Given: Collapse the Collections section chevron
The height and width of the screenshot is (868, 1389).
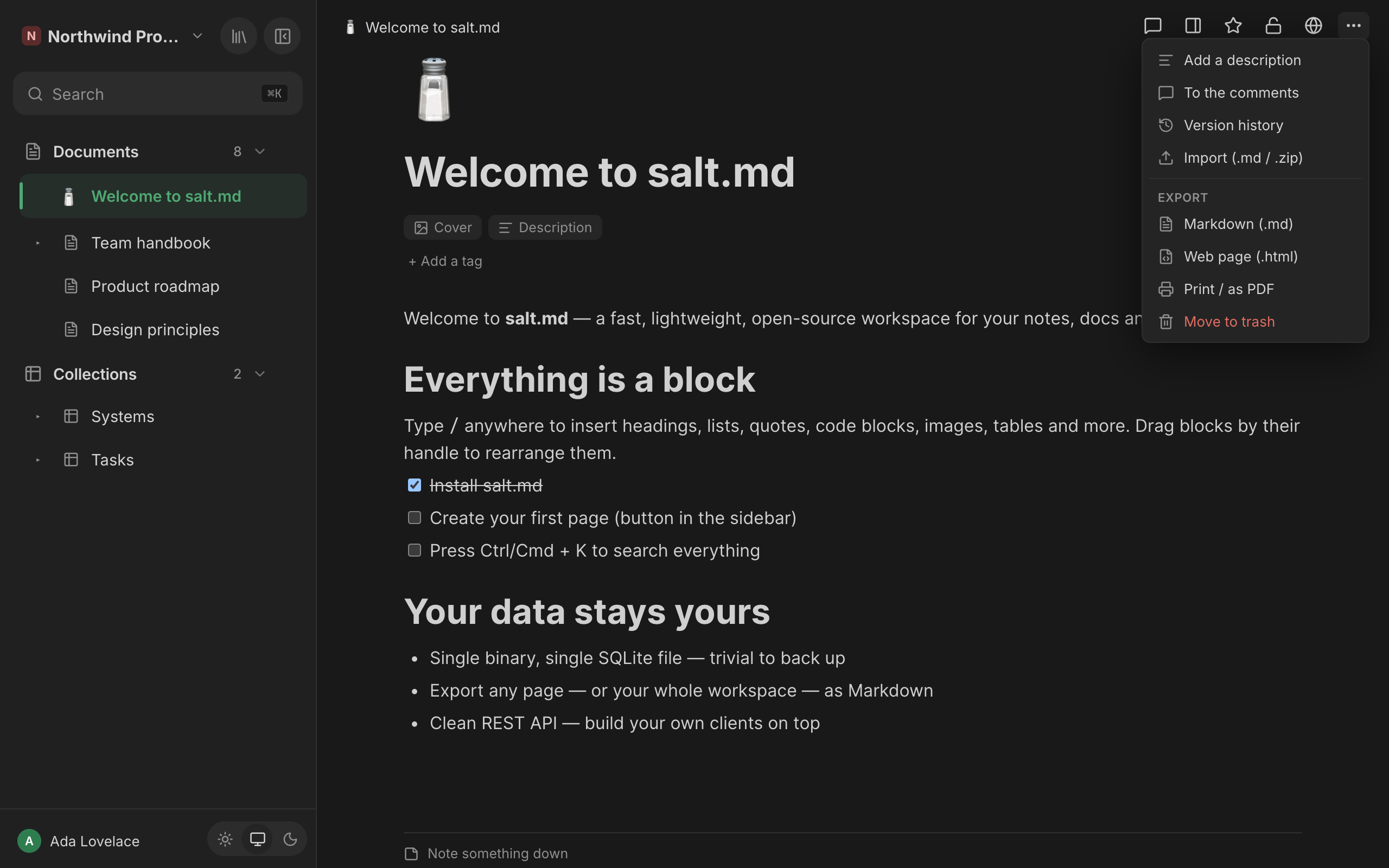Looking at the screenshot, I should tap(259, 374).
